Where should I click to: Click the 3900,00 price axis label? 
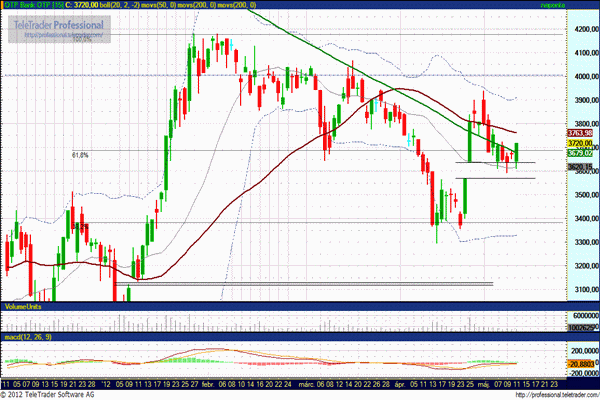[586, 100]
